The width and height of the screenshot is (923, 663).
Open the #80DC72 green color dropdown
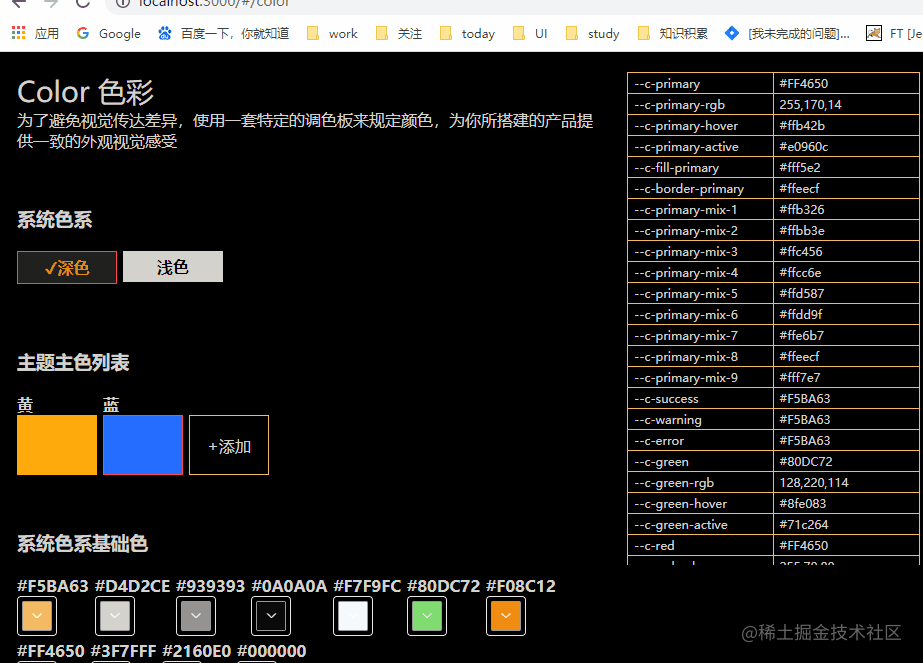tap(426, 616)
